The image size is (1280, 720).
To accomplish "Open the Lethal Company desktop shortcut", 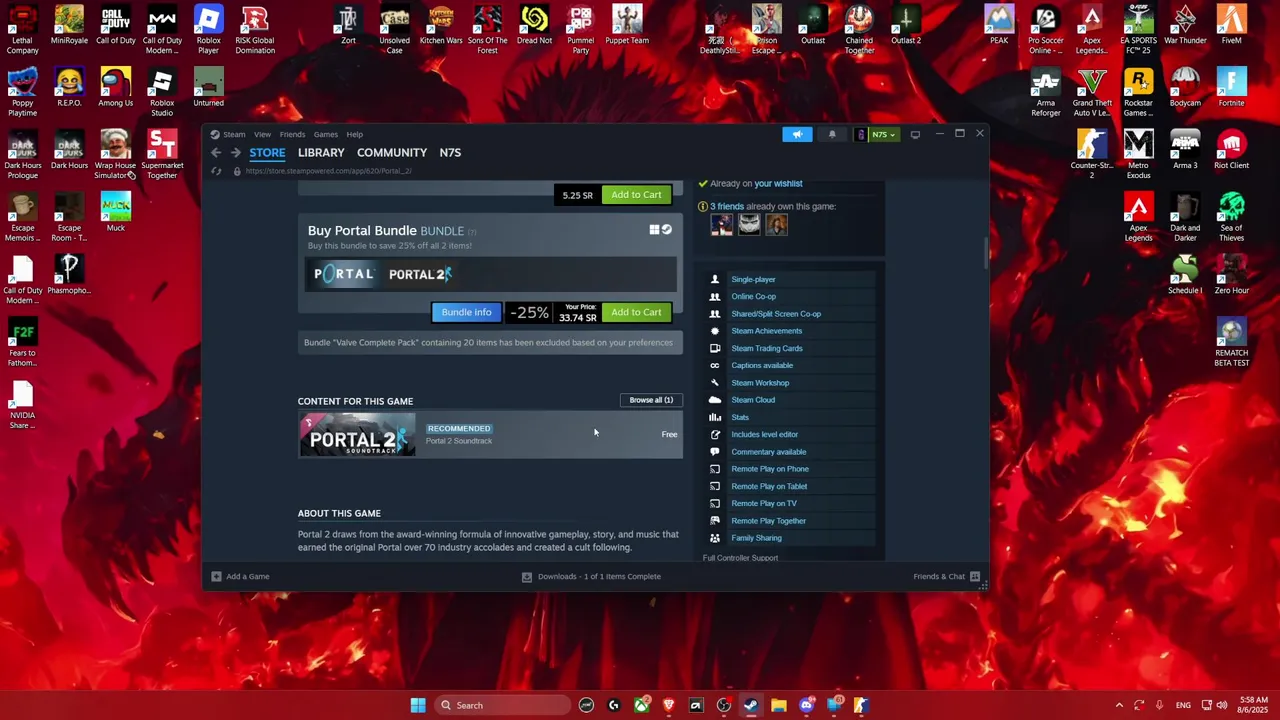I will (22, 30).
